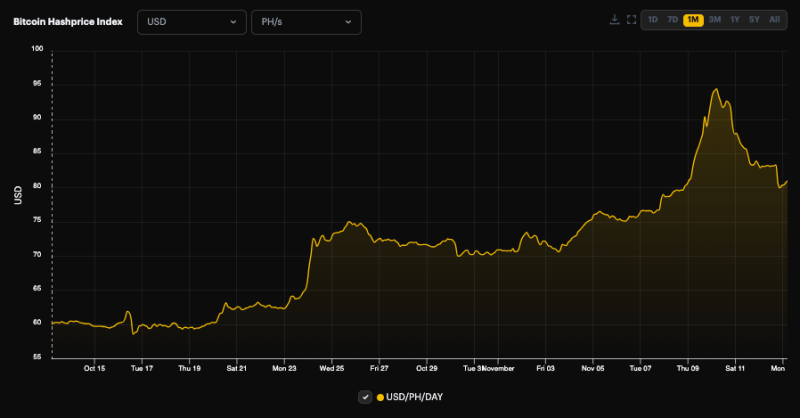Viewport: 800px width, 418px height.
Task: Click the chart line's highest peak
Action: tap(716, 90)
